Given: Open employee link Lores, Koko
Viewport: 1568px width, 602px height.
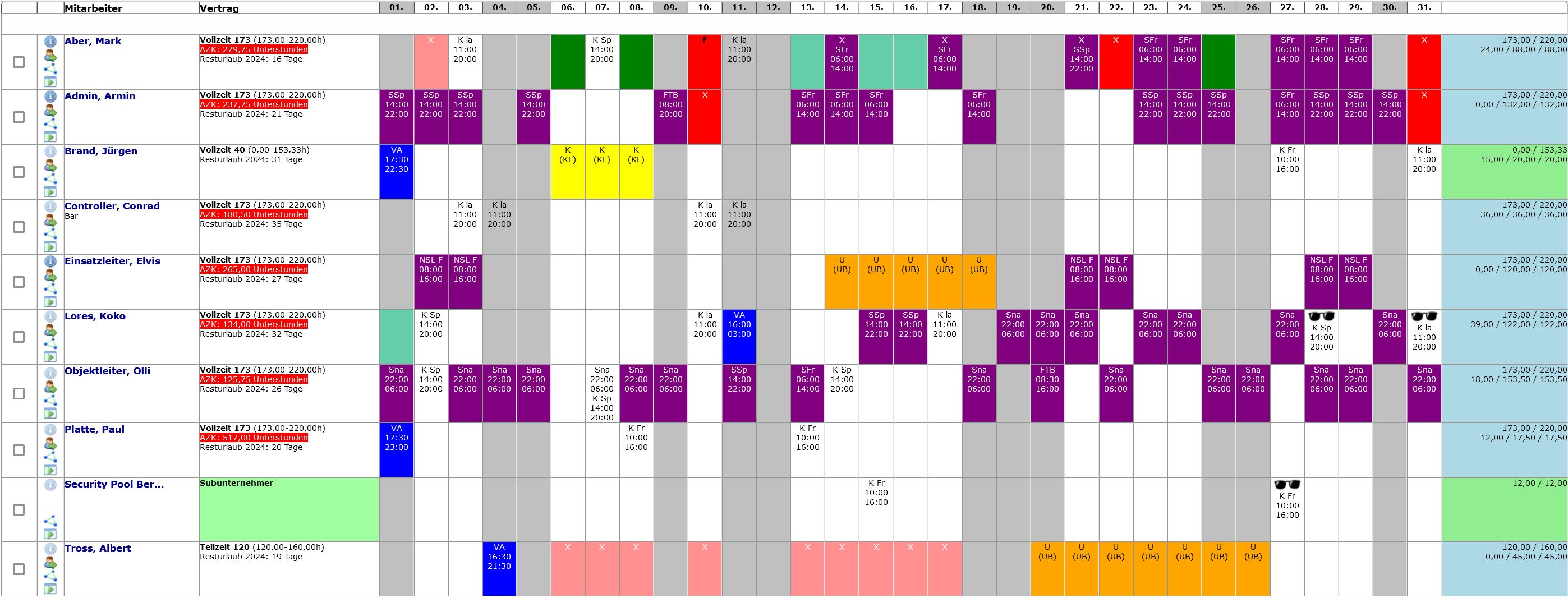Looking at the screenshot, I should click(95, 316).
